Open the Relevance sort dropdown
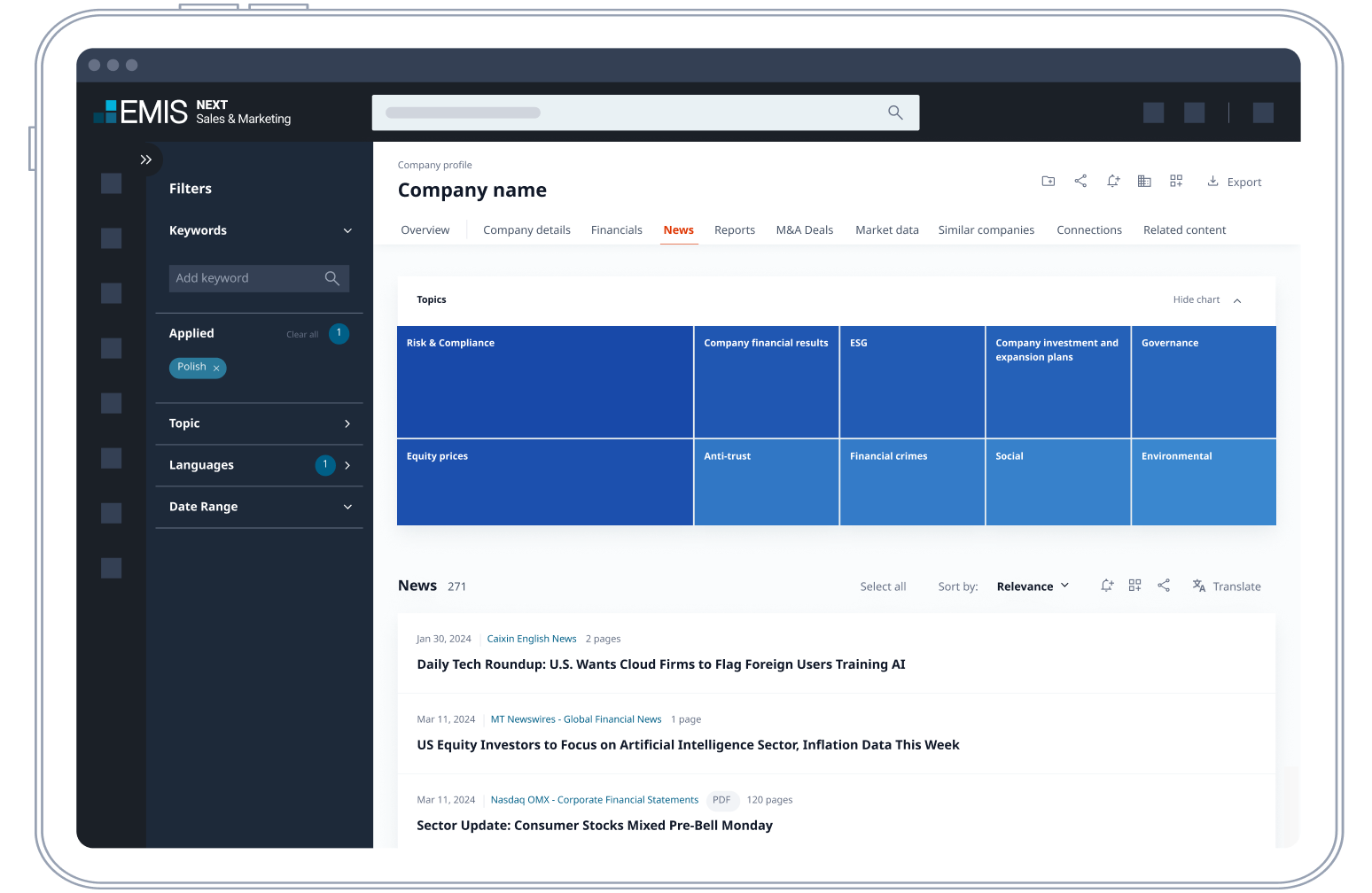The image size is (1372, 893). coord(1033,586)
